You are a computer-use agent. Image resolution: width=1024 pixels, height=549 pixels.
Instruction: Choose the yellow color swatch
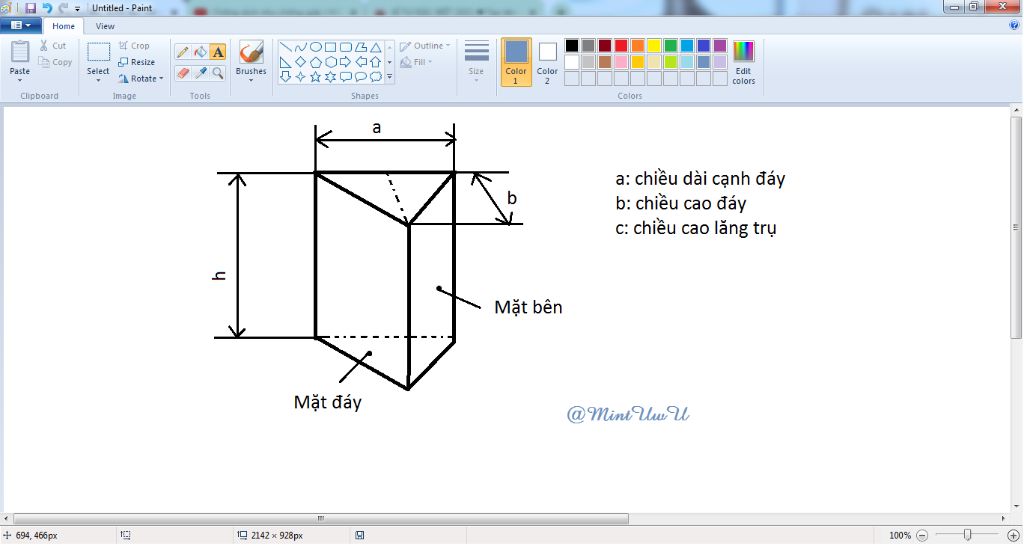[x=654, y=46]
